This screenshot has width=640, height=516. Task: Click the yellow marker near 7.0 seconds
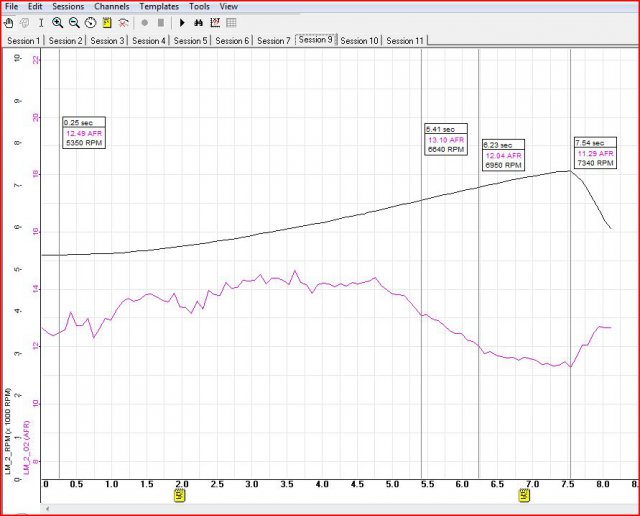pos(523,495)
